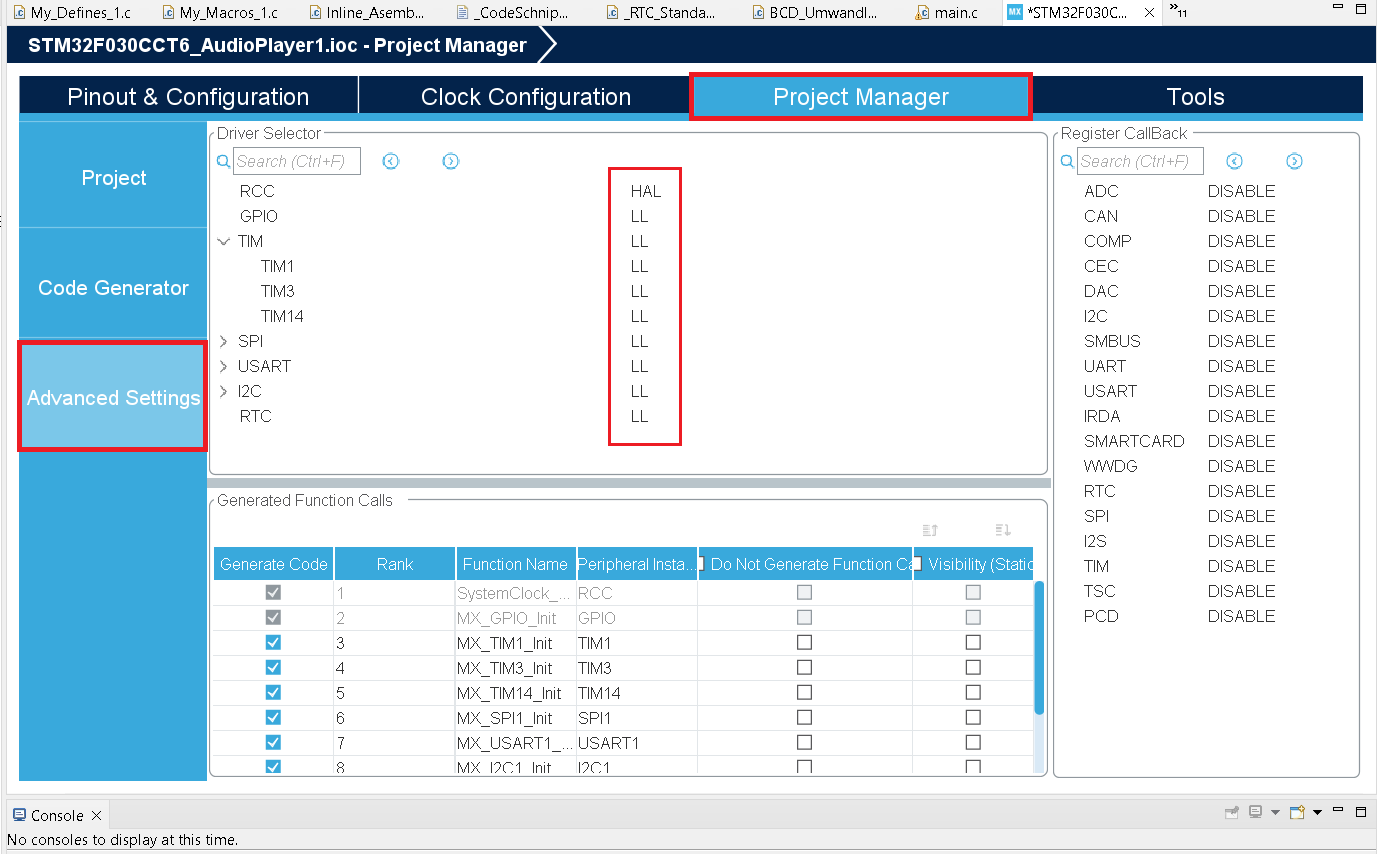Viewport: 1377px width, 854px height.
Task: Go to next Driver Selector search result
Action: (x=451, y=161)
